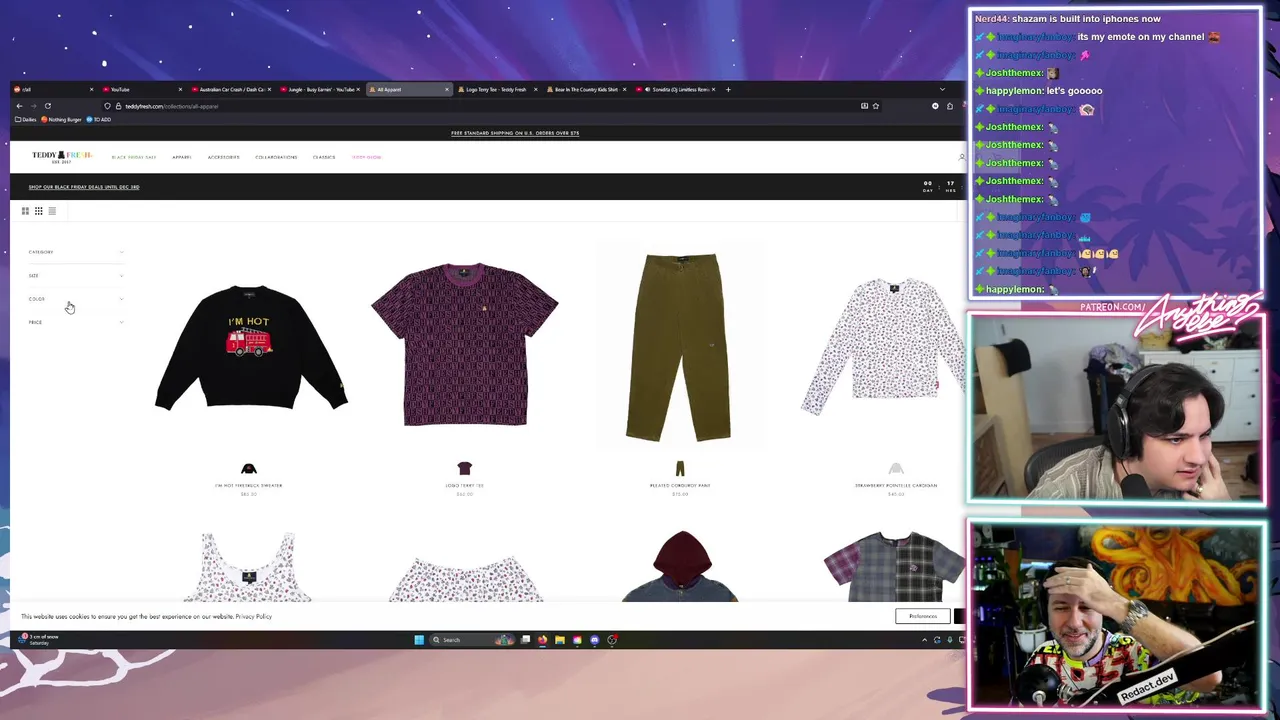Open the I'm Hot sweater product image

tap(250, 346)
